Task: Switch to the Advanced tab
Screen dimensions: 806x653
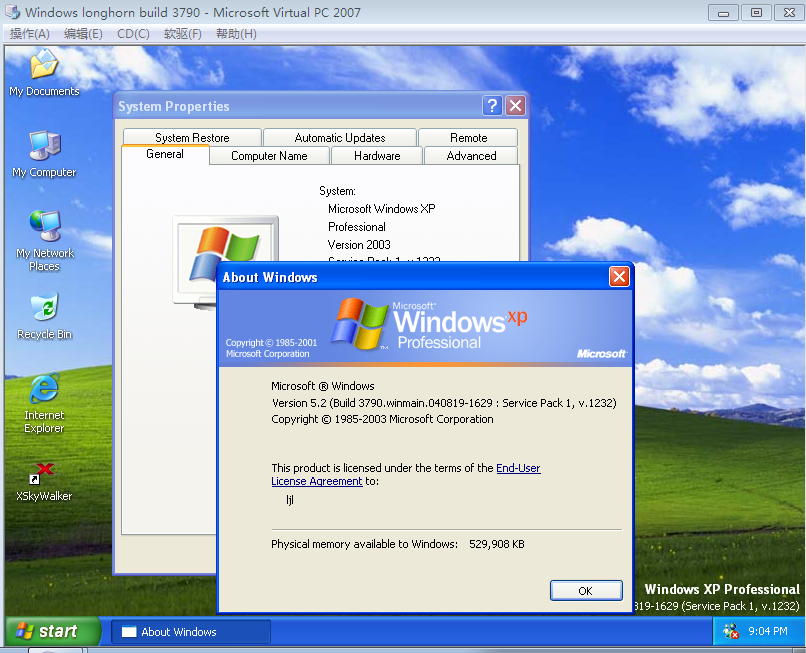Action: coord(471,156)
